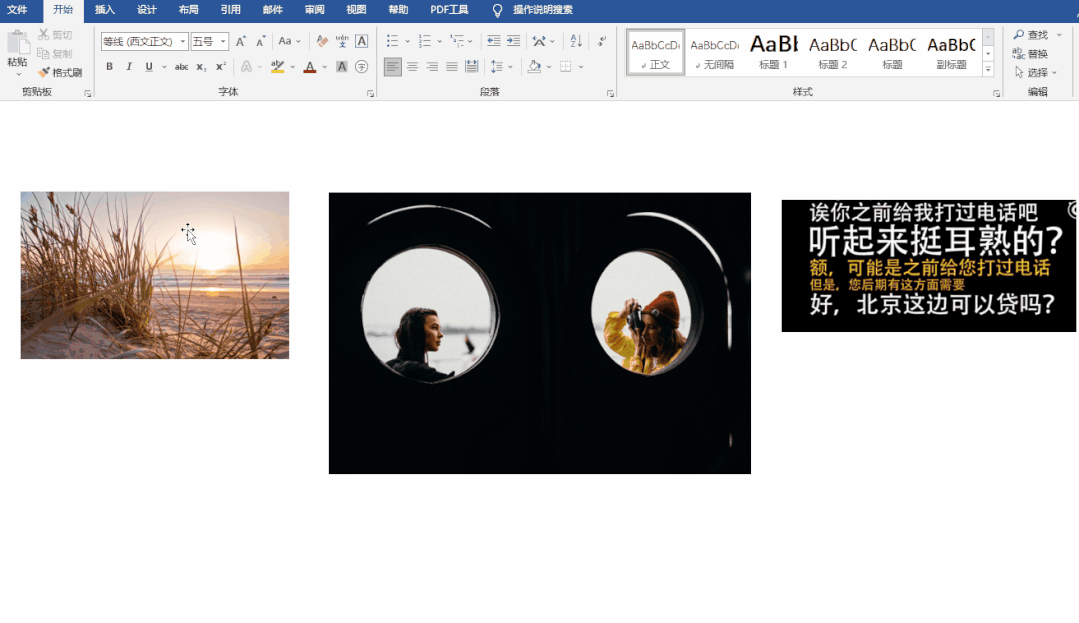This screenshot has width=1079, height=623.
Task: Switch to the 插入 ribbon tab
Action: point(104,10)
